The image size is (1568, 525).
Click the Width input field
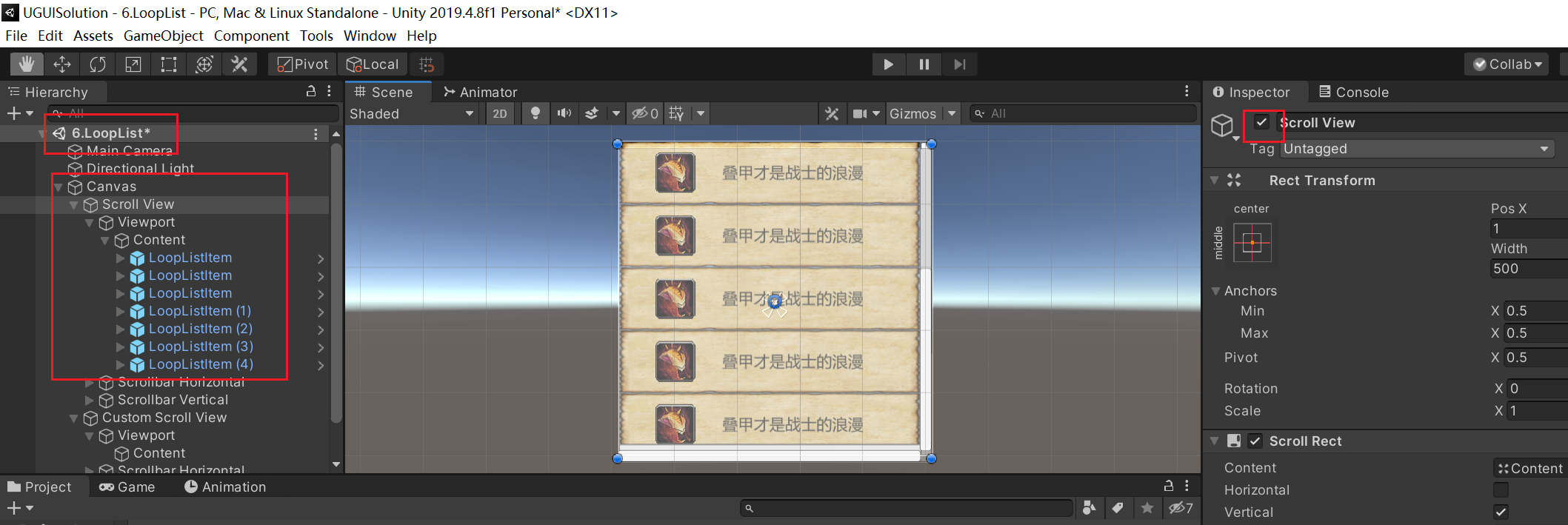point(1529,269)
